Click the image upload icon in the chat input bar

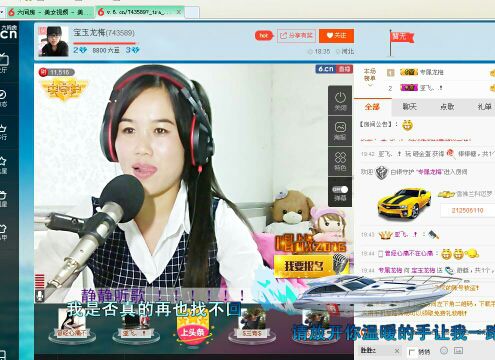click(459, 351)
